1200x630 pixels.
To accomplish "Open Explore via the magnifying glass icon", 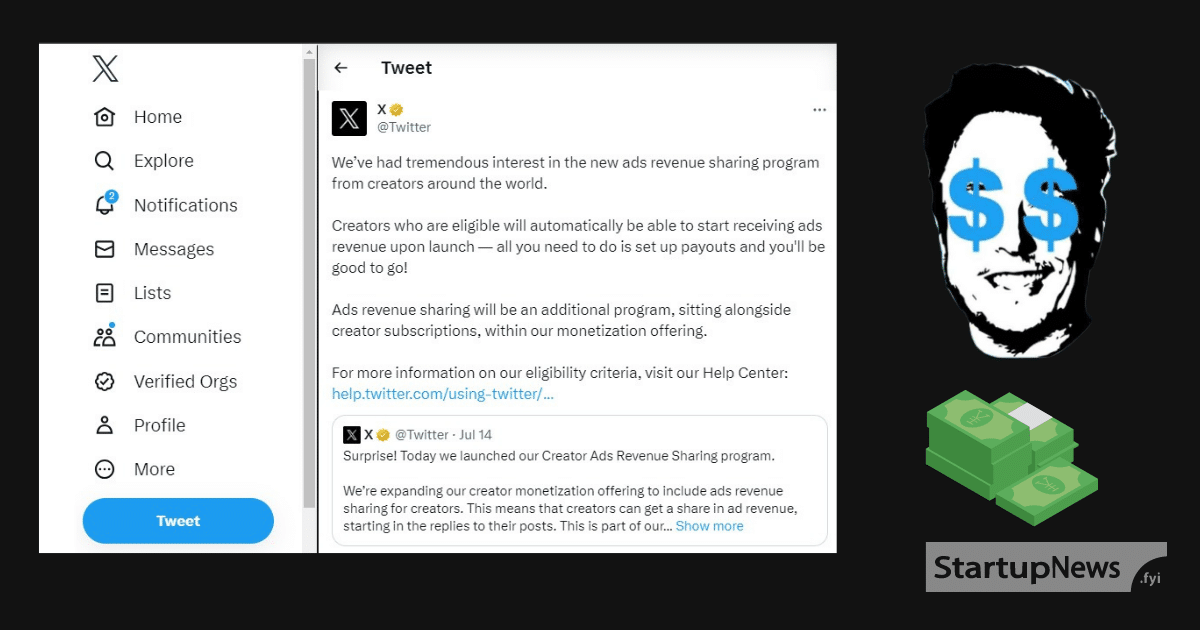I will point(104,160).
